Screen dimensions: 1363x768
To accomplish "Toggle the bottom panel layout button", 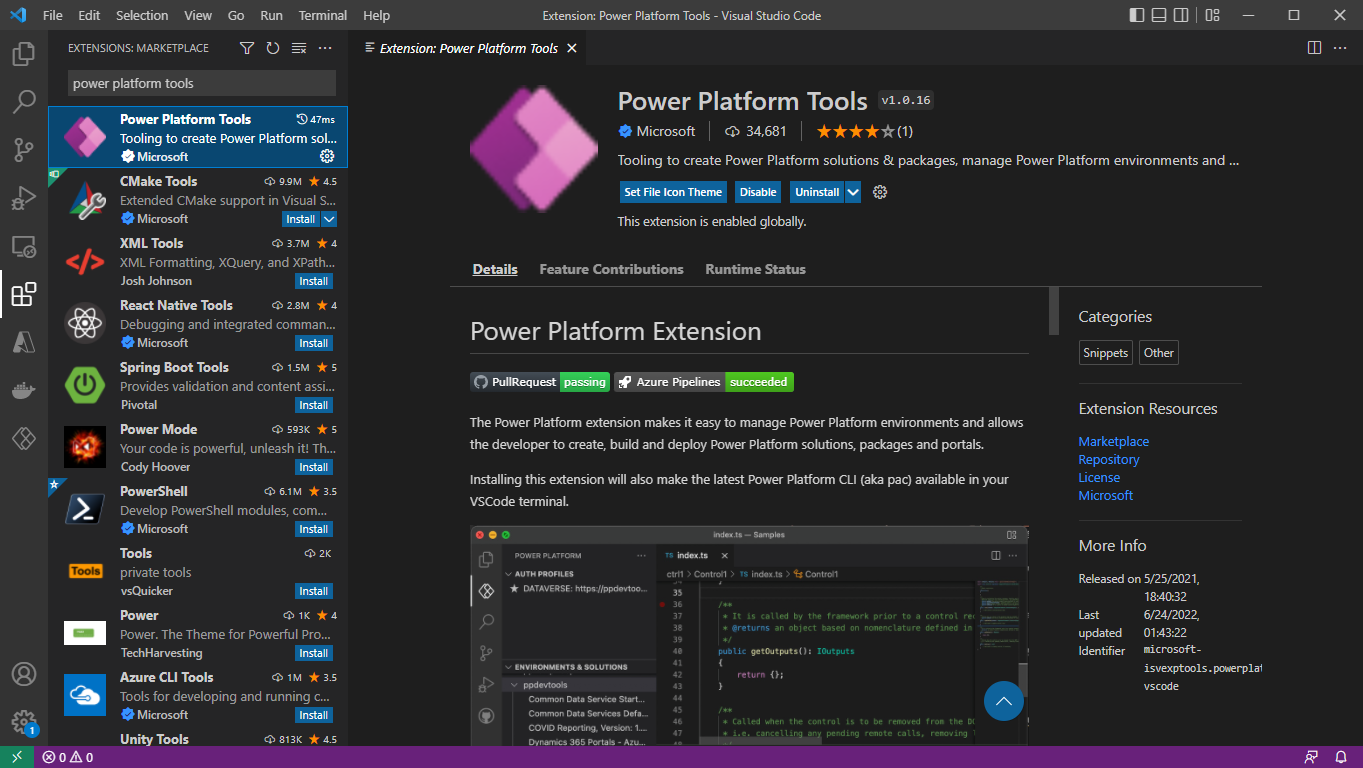I will [x=1160, y=15].
